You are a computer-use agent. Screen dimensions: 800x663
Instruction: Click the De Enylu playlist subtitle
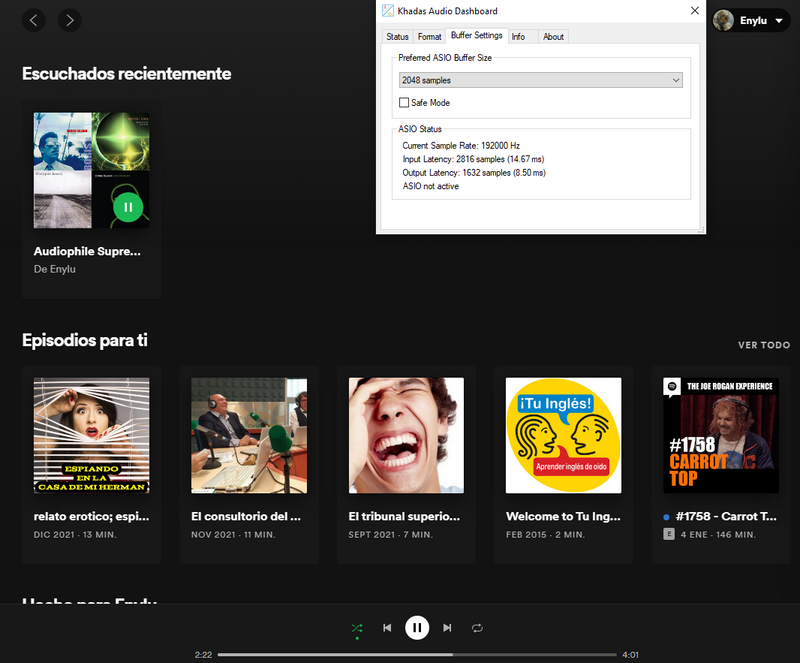[x=55, y=269]
